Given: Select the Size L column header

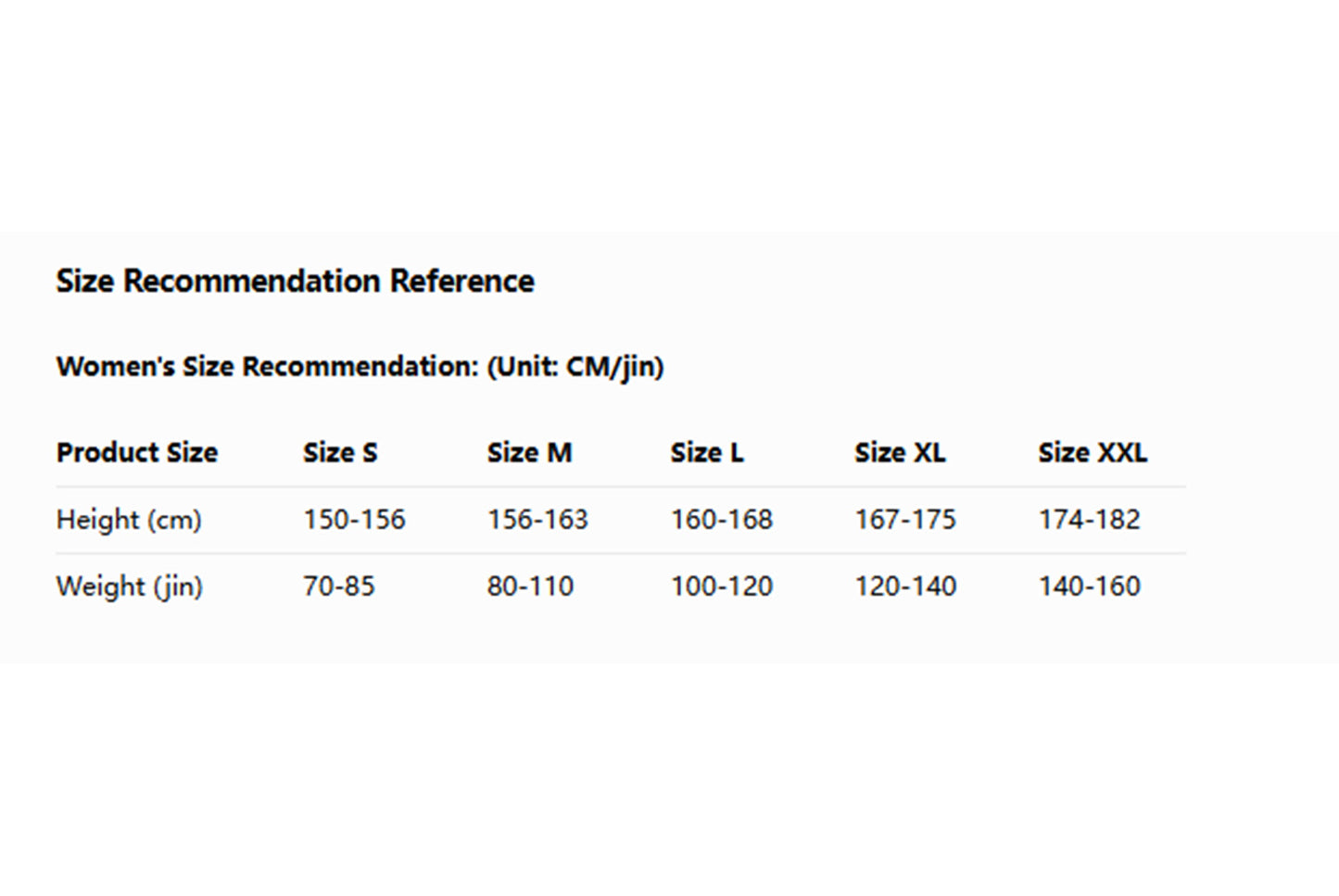Looking at the screenshot, I should pos(707,452).
